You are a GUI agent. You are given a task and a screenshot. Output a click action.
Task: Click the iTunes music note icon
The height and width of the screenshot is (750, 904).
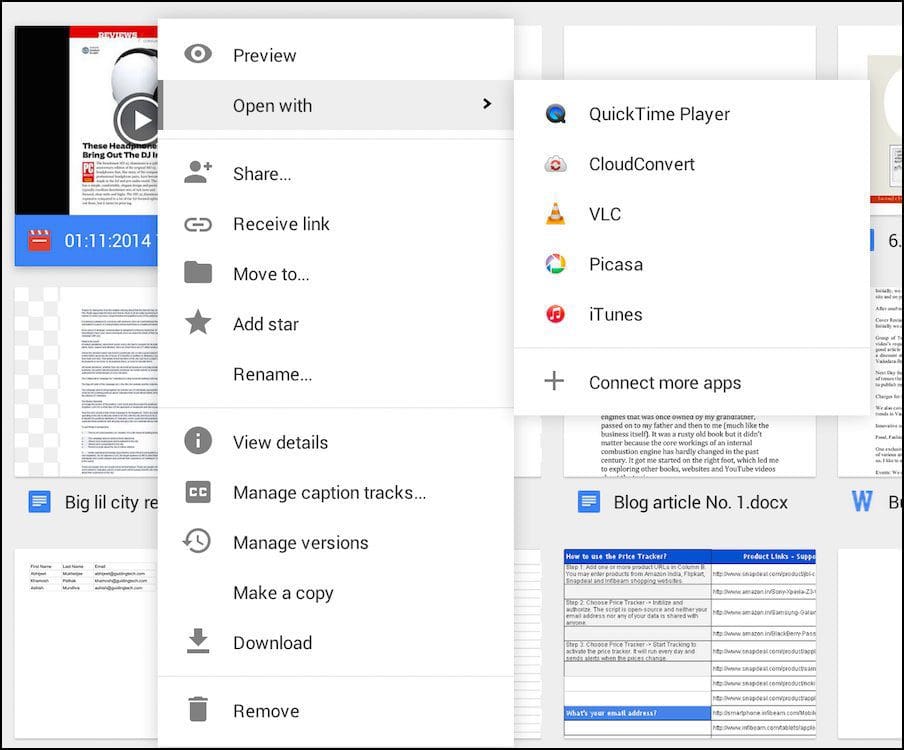click(x=555, y=314)
